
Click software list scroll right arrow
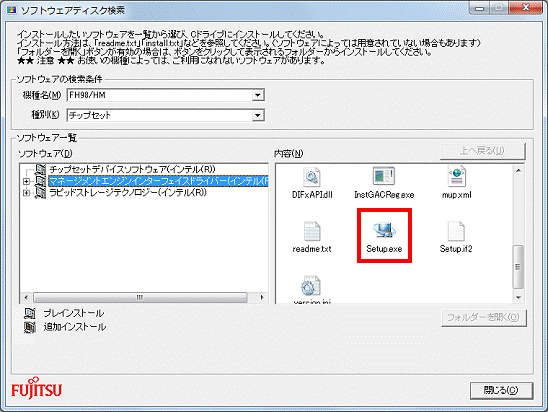[x=262, y=298]
